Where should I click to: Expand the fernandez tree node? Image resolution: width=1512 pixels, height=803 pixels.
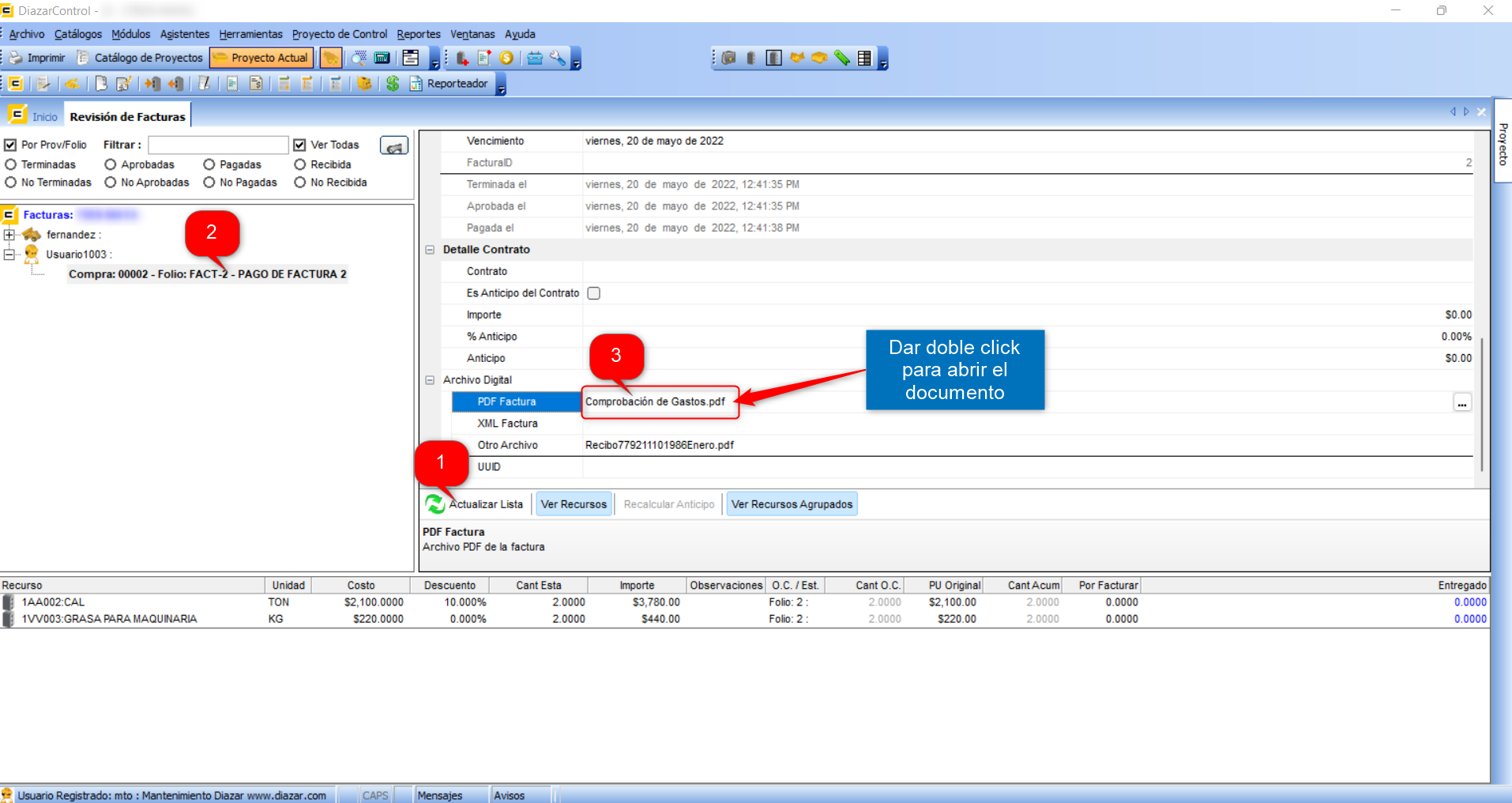[x=9, y=235]
